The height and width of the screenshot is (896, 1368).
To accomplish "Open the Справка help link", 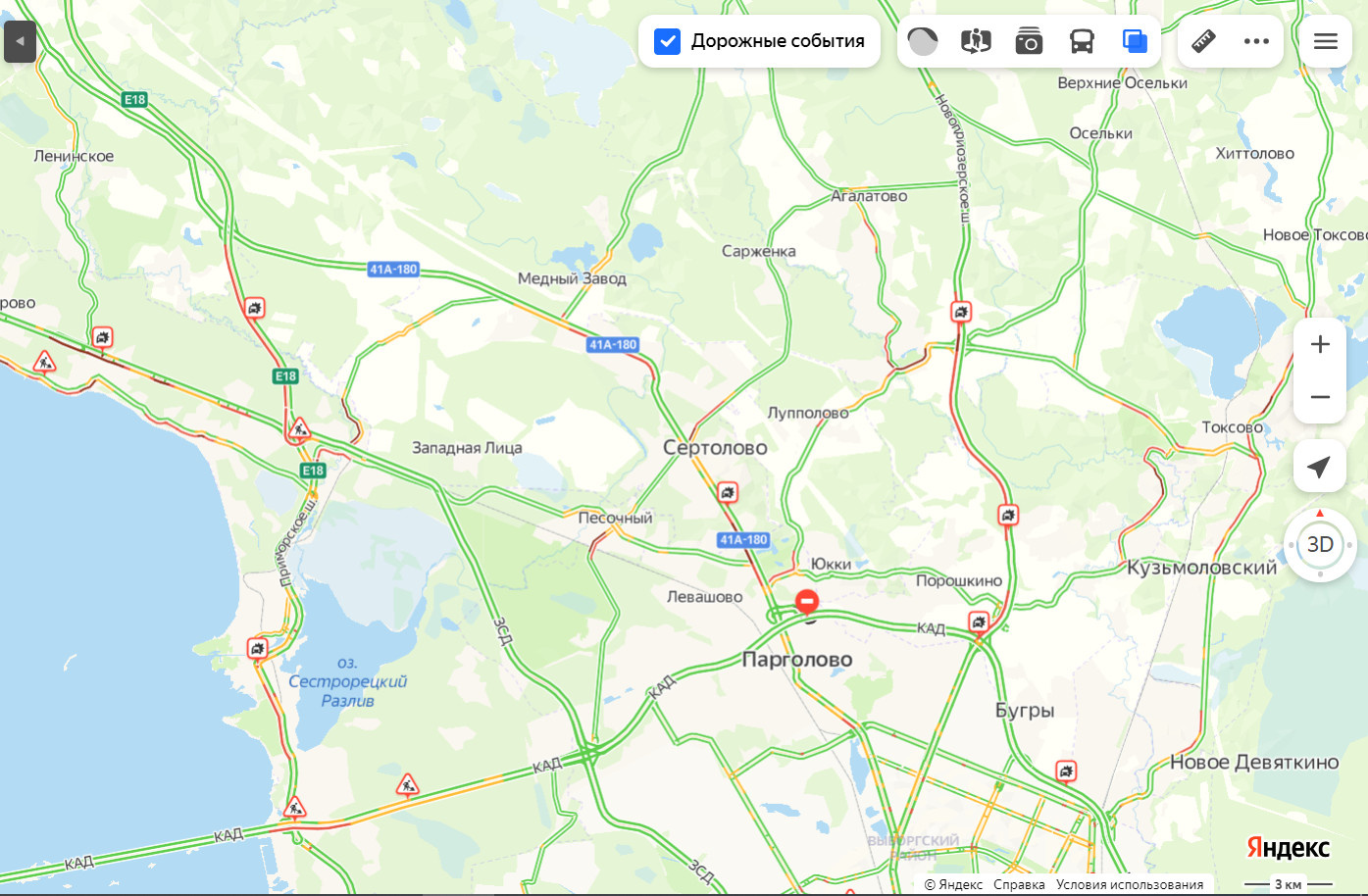I will (1019, 884).
